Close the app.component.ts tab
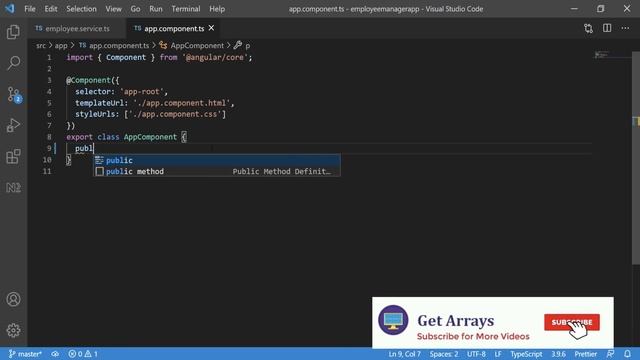Image resolution: width=640 pixels, height=360 pixels. 211,28
